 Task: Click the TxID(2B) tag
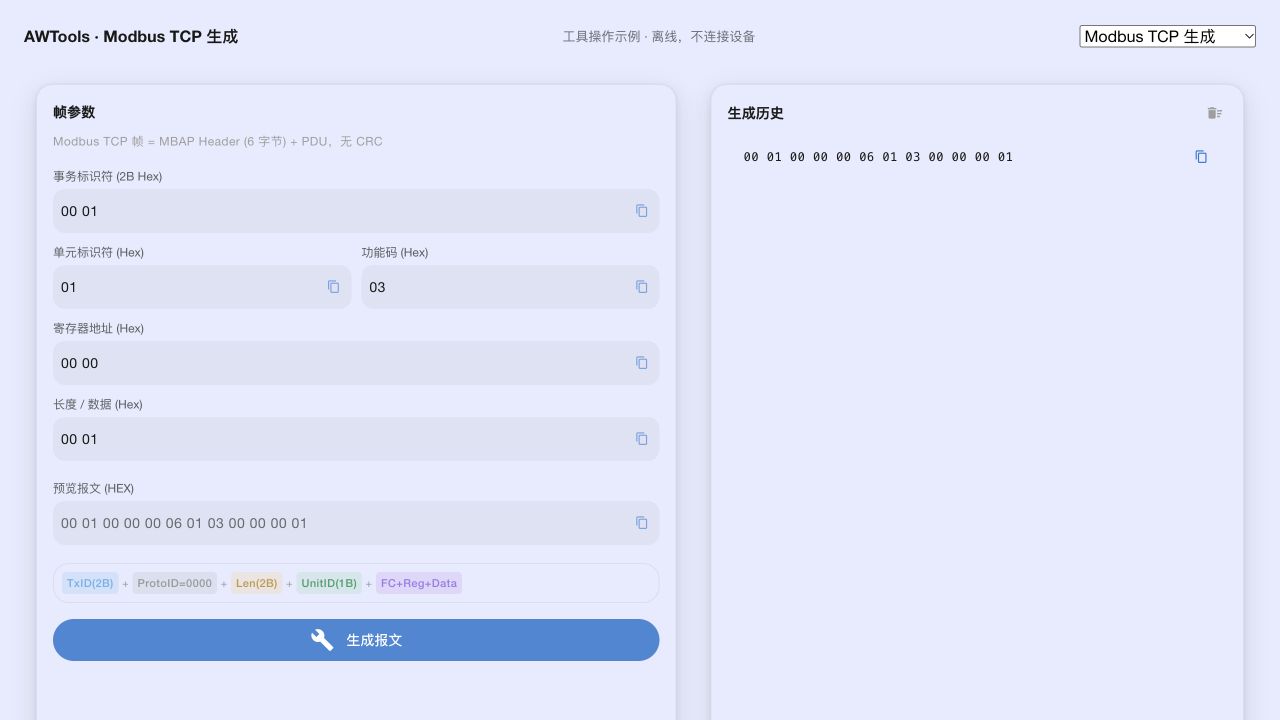click(x=90, y=583)
